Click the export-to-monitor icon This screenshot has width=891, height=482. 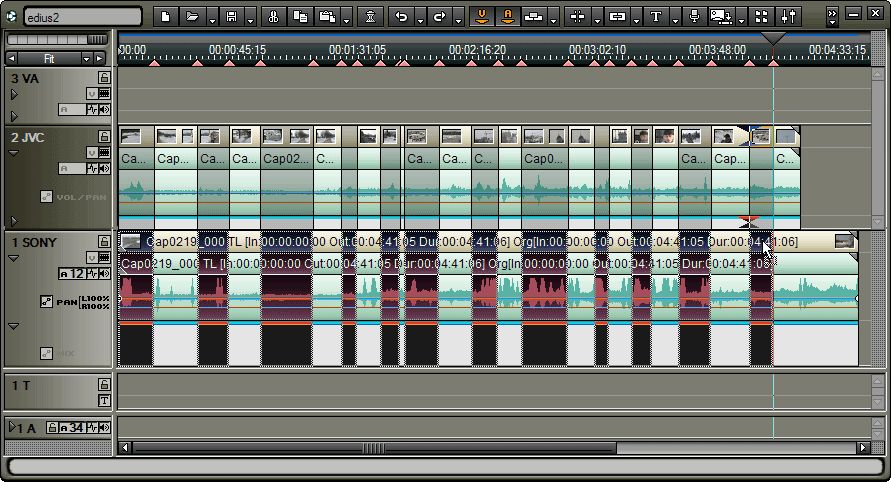click(x=722, y=16)
